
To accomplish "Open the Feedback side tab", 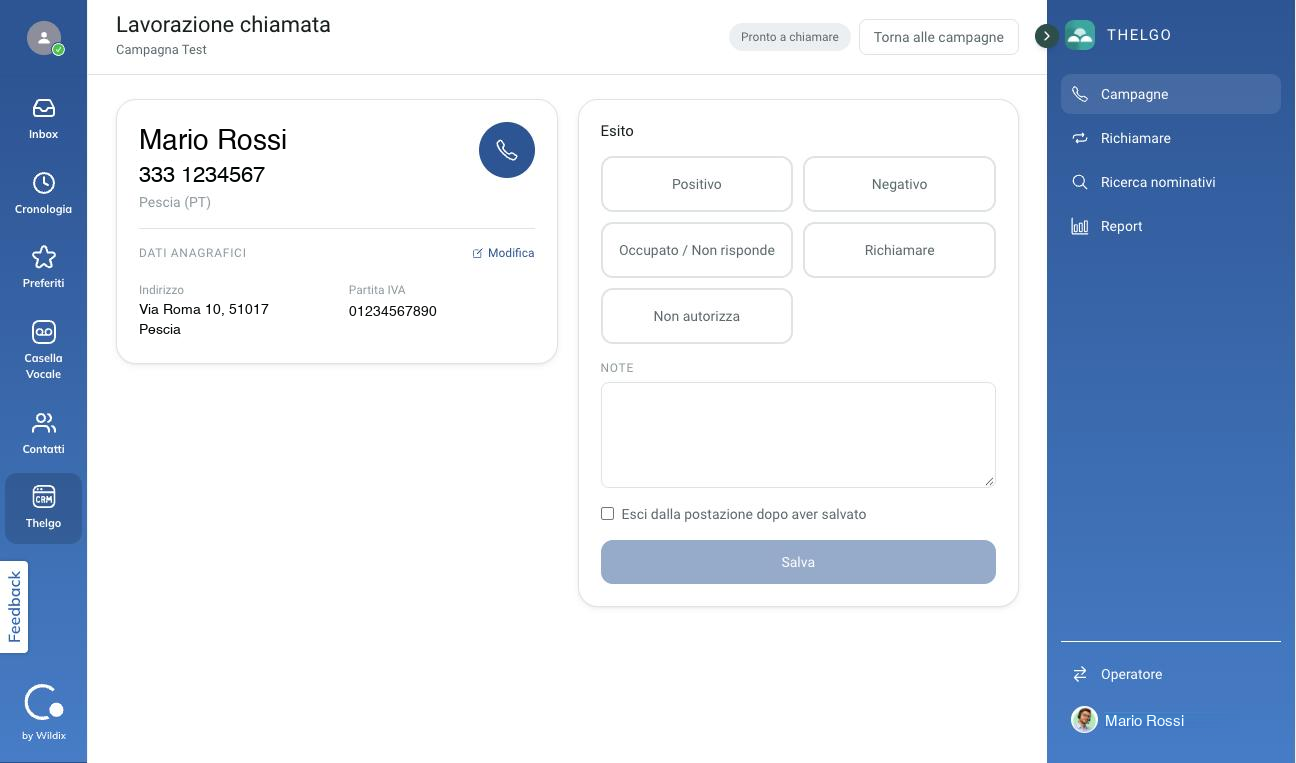I will point(14,607).
